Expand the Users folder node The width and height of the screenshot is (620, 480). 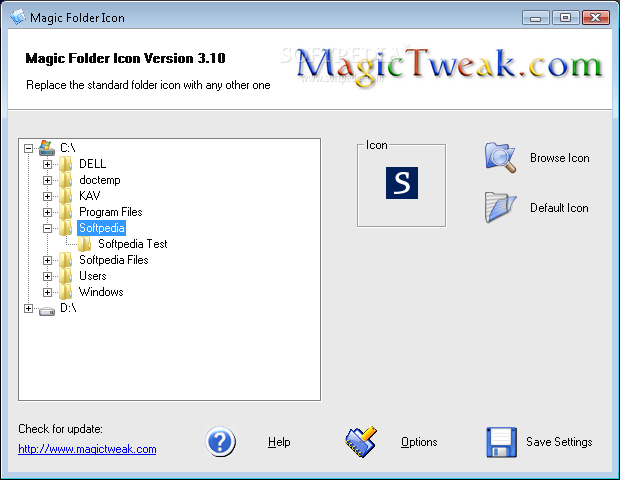pyautogui.click(x=47, y=276)
